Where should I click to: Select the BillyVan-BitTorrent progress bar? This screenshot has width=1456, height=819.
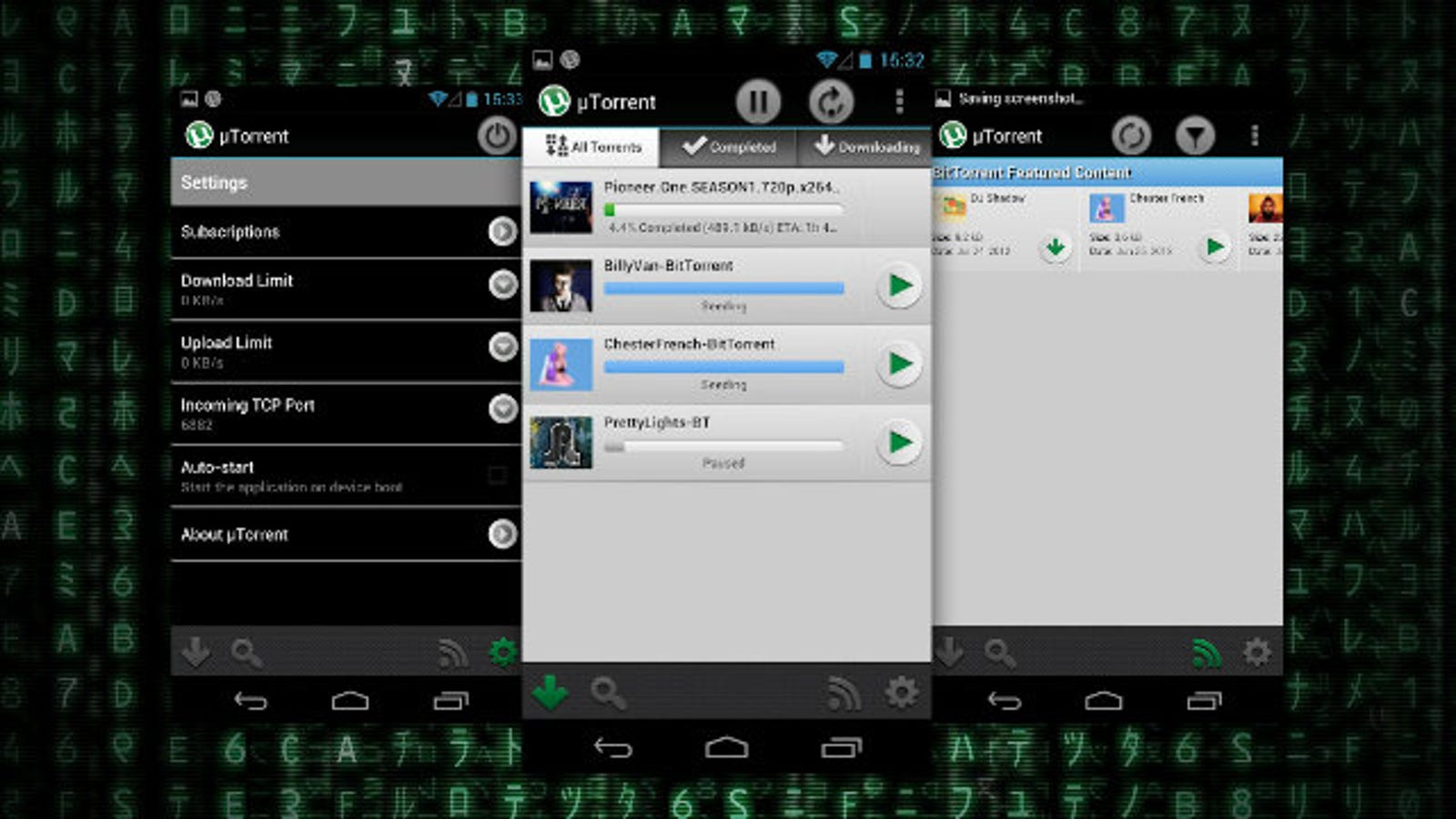click(x=723, y=288)
